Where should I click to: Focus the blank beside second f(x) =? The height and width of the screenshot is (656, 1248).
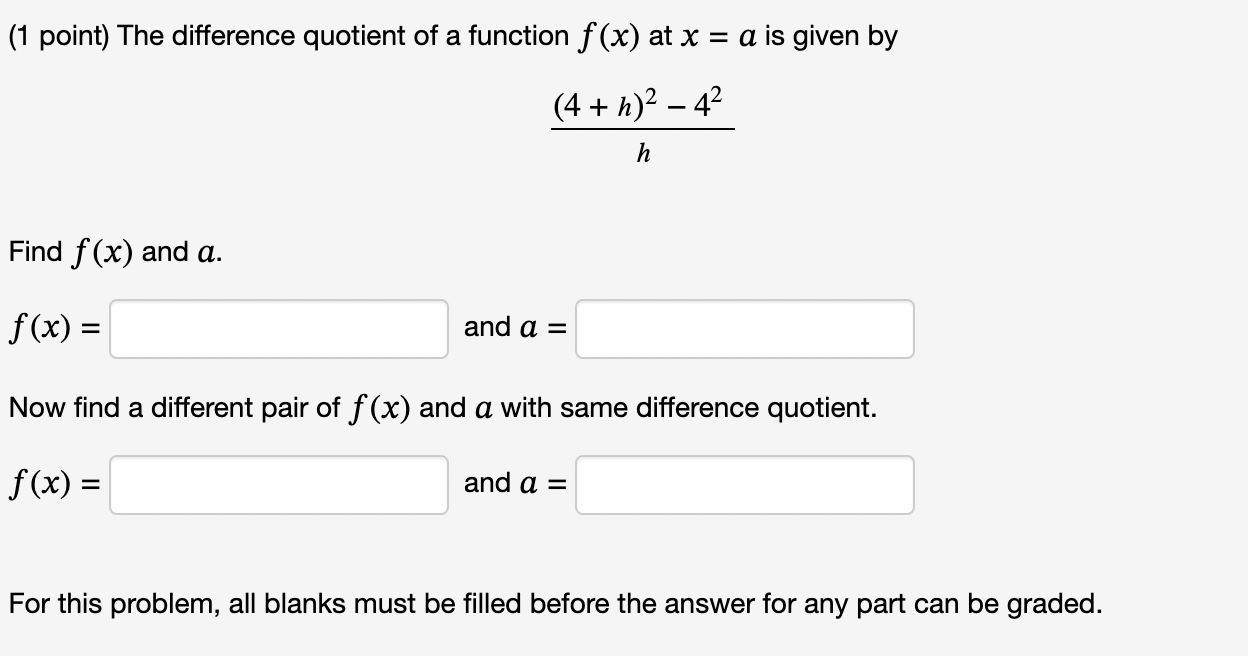(x=278, y=484)
